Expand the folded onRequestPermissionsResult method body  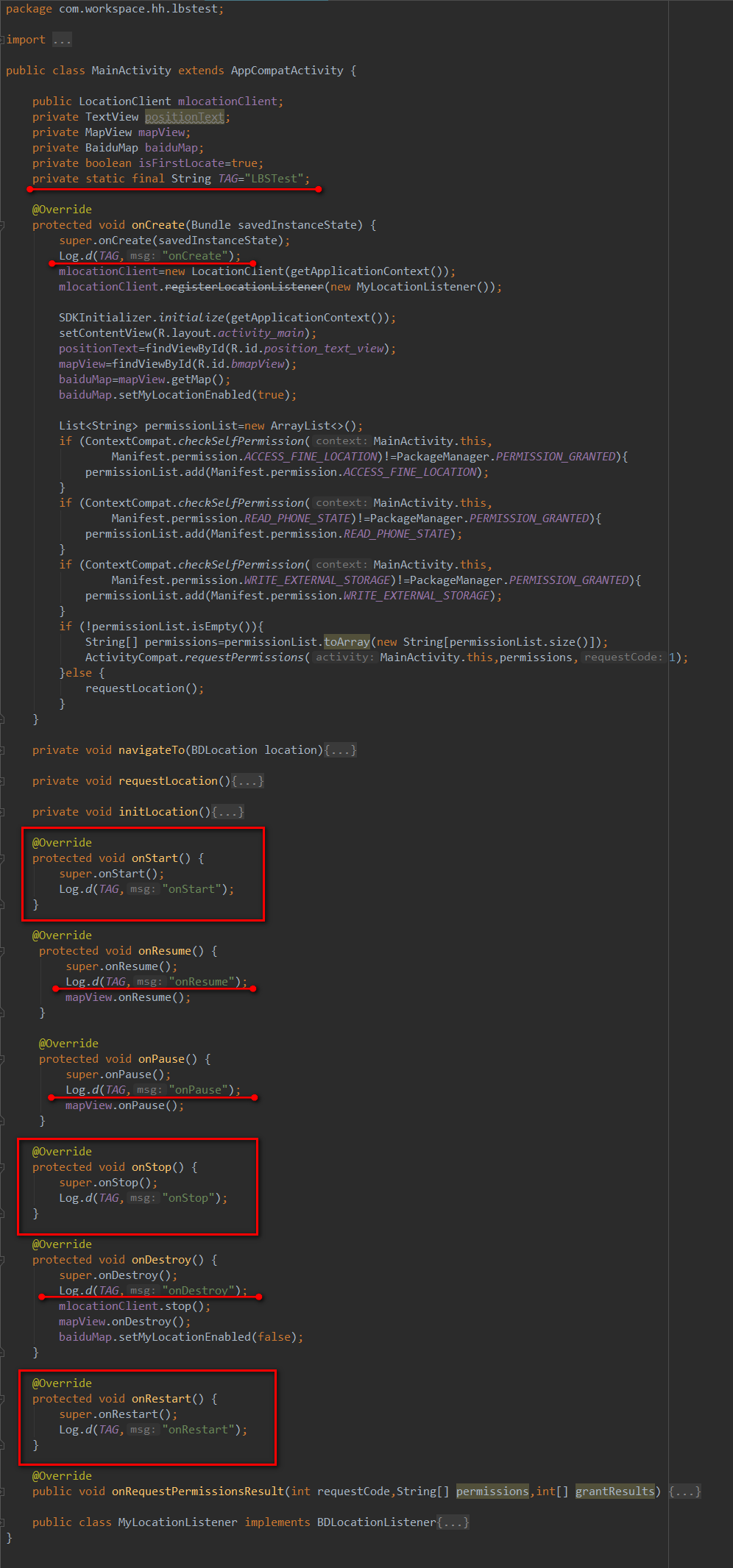(685, 1492)
